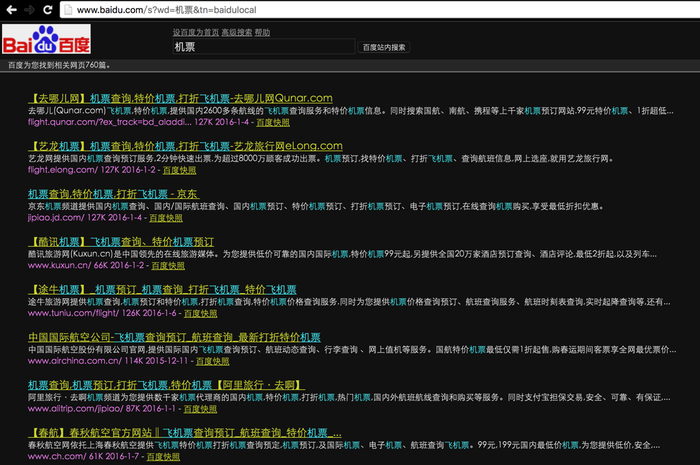Open 百度快照 for www.ch.com result
The height and width of the screenshot is (465, 700).
(x=163, y=457)
